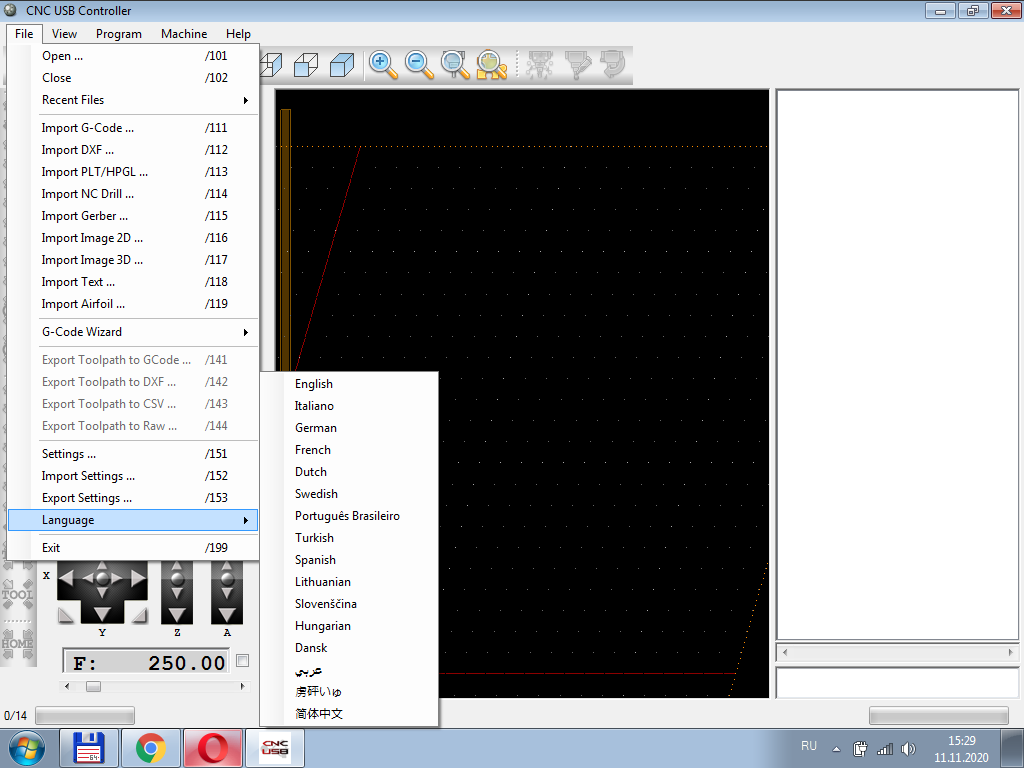Click the zoom to fit magnifier icon
This screenshot has height=768, width=1024.
[x=491, y=65]
